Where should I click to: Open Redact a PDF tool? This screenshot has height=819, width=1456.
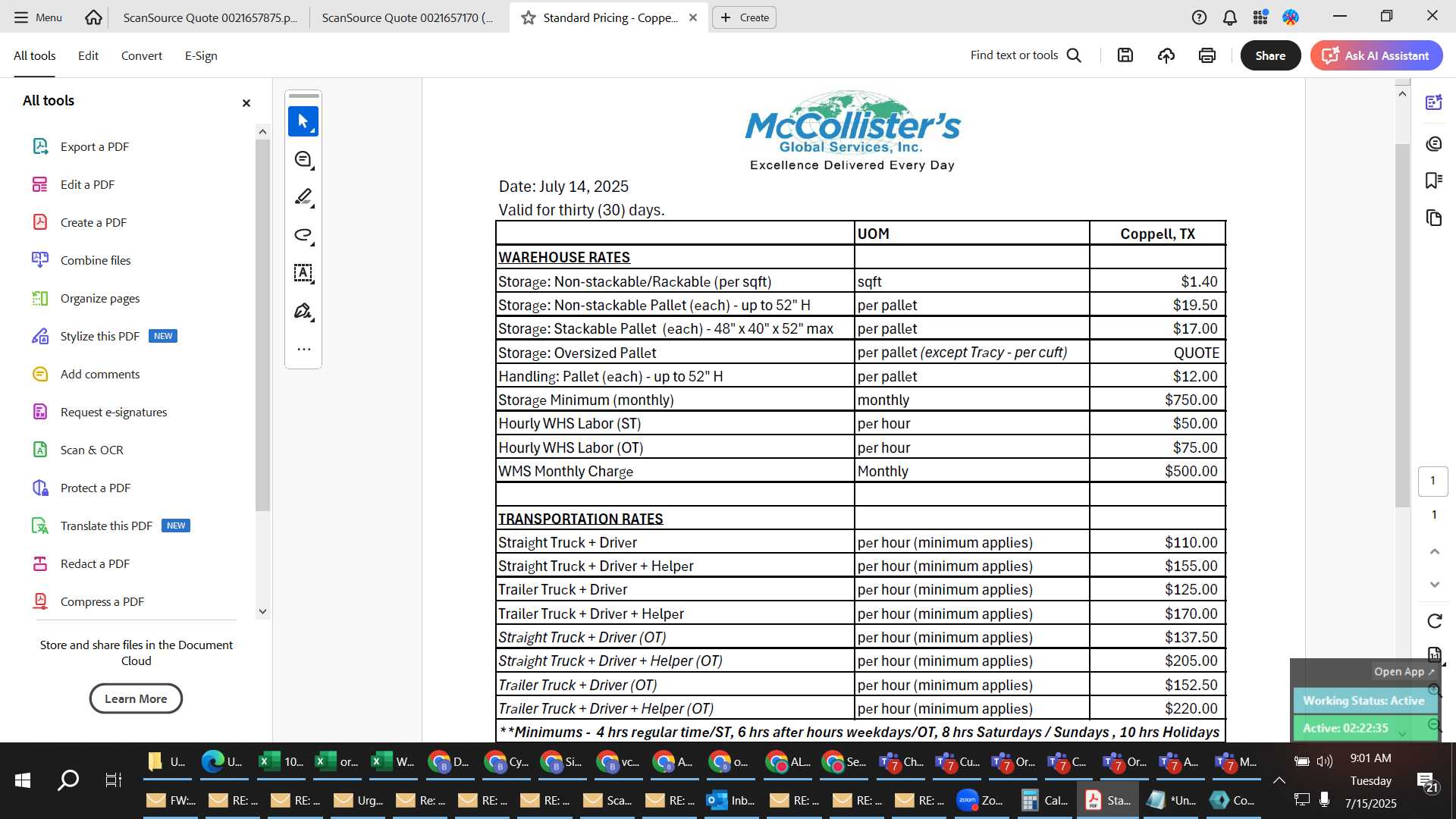point(94,563)
